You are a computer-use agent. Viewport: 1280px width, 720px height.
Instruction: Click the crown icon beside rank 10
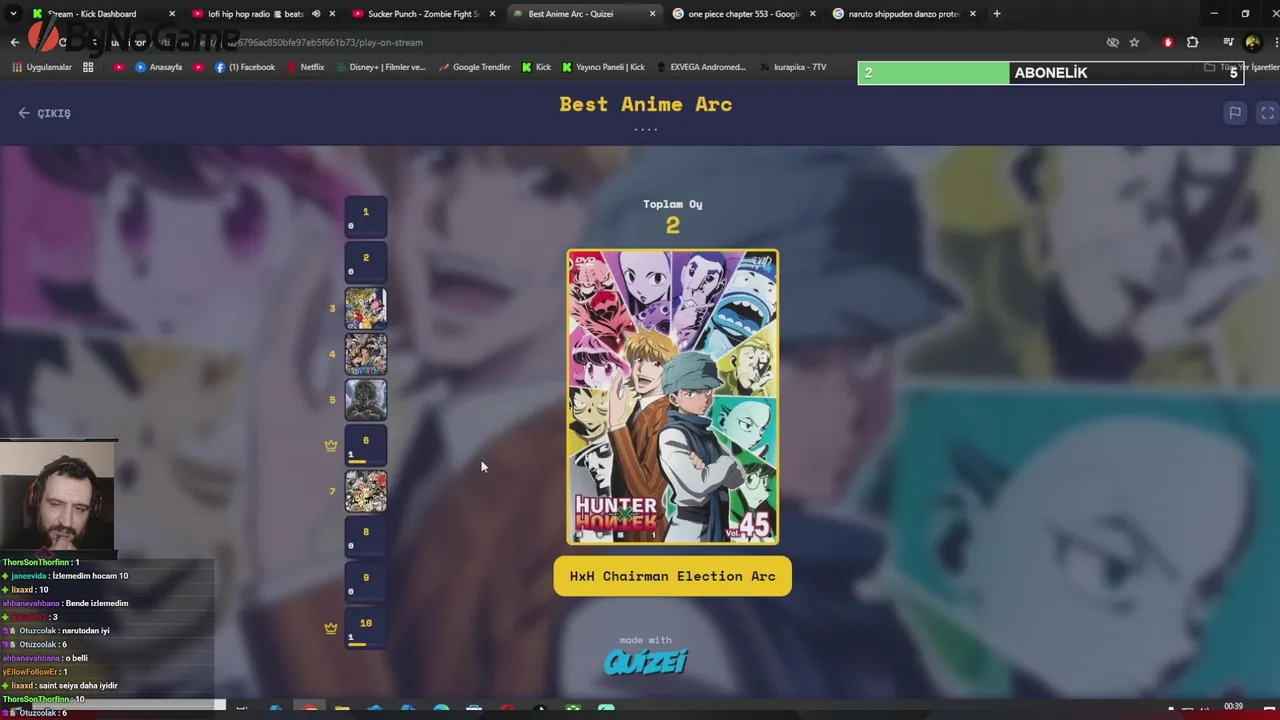coord(331,628)
